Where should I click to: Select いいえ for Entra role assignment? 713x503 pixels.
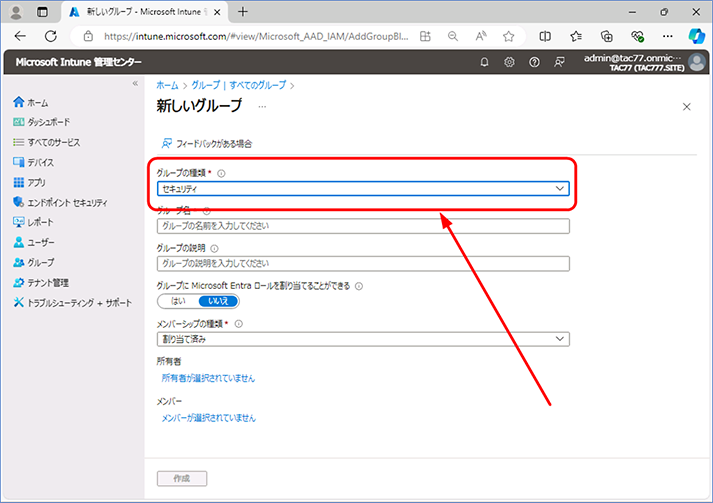(x=218, y=301)
